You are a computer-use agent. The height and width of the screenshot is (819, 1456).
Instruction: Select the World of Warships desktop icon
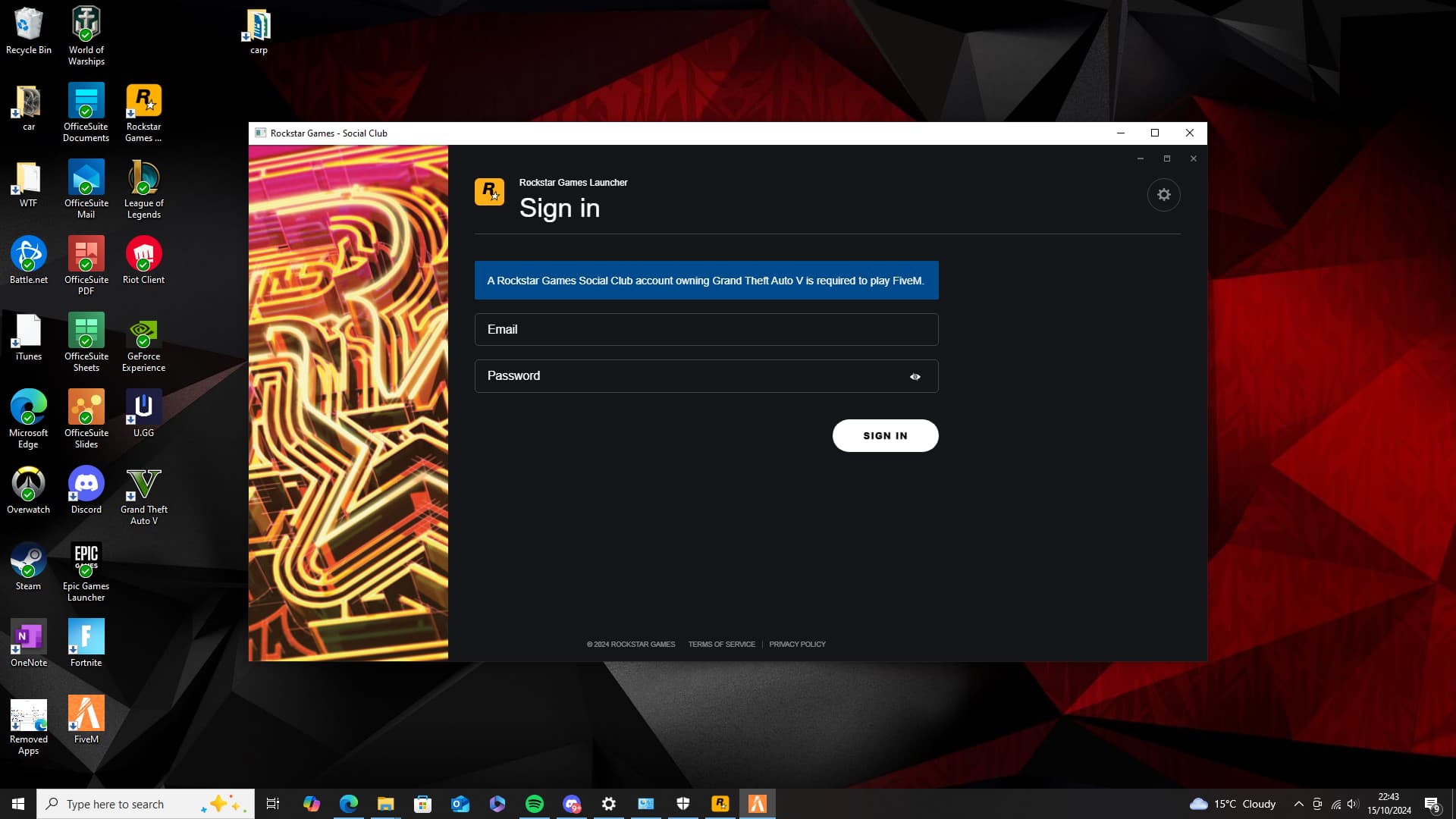(x=86, y=36)
